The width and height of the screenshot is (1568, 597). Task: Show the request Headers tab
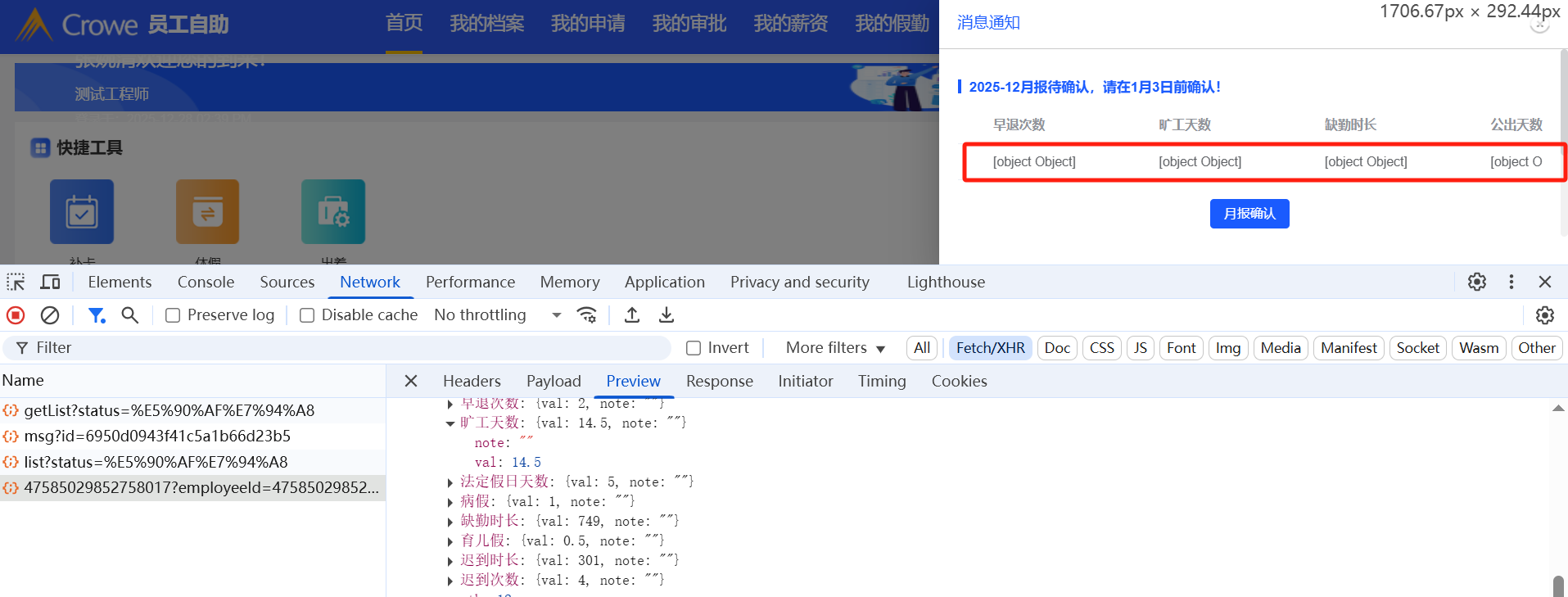[x=472, y=382]
